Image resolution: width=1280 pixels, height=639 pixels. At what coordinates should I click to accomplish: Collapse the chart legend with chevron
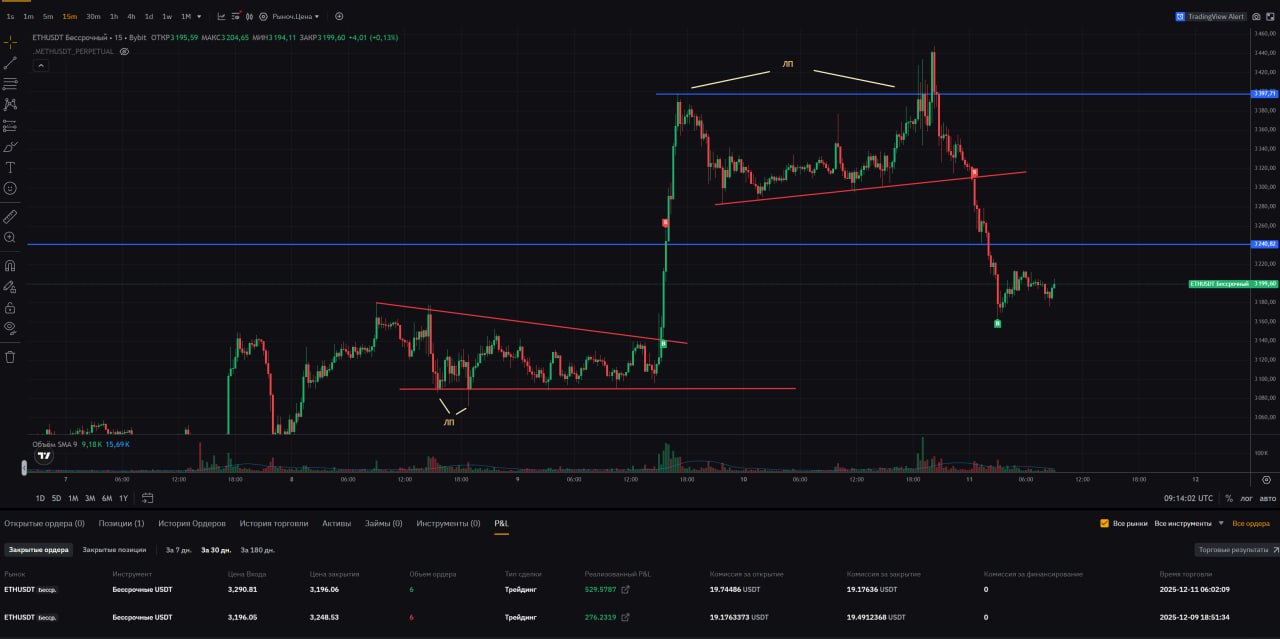tap(41, 65)
